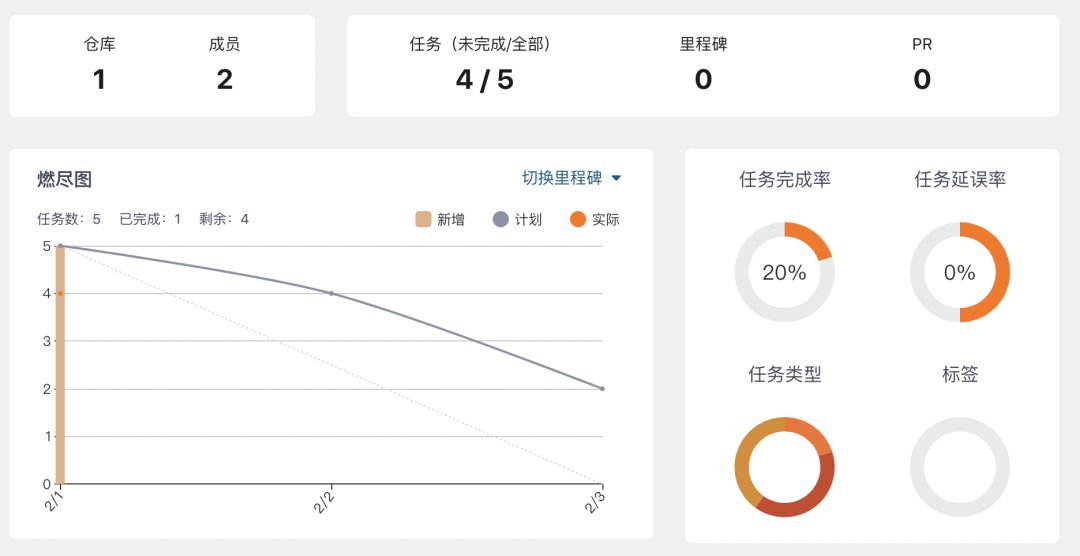Open the 仓库 count of 1
The width and height of the screenshot is (1080, 556).
(x=99, y=79)
